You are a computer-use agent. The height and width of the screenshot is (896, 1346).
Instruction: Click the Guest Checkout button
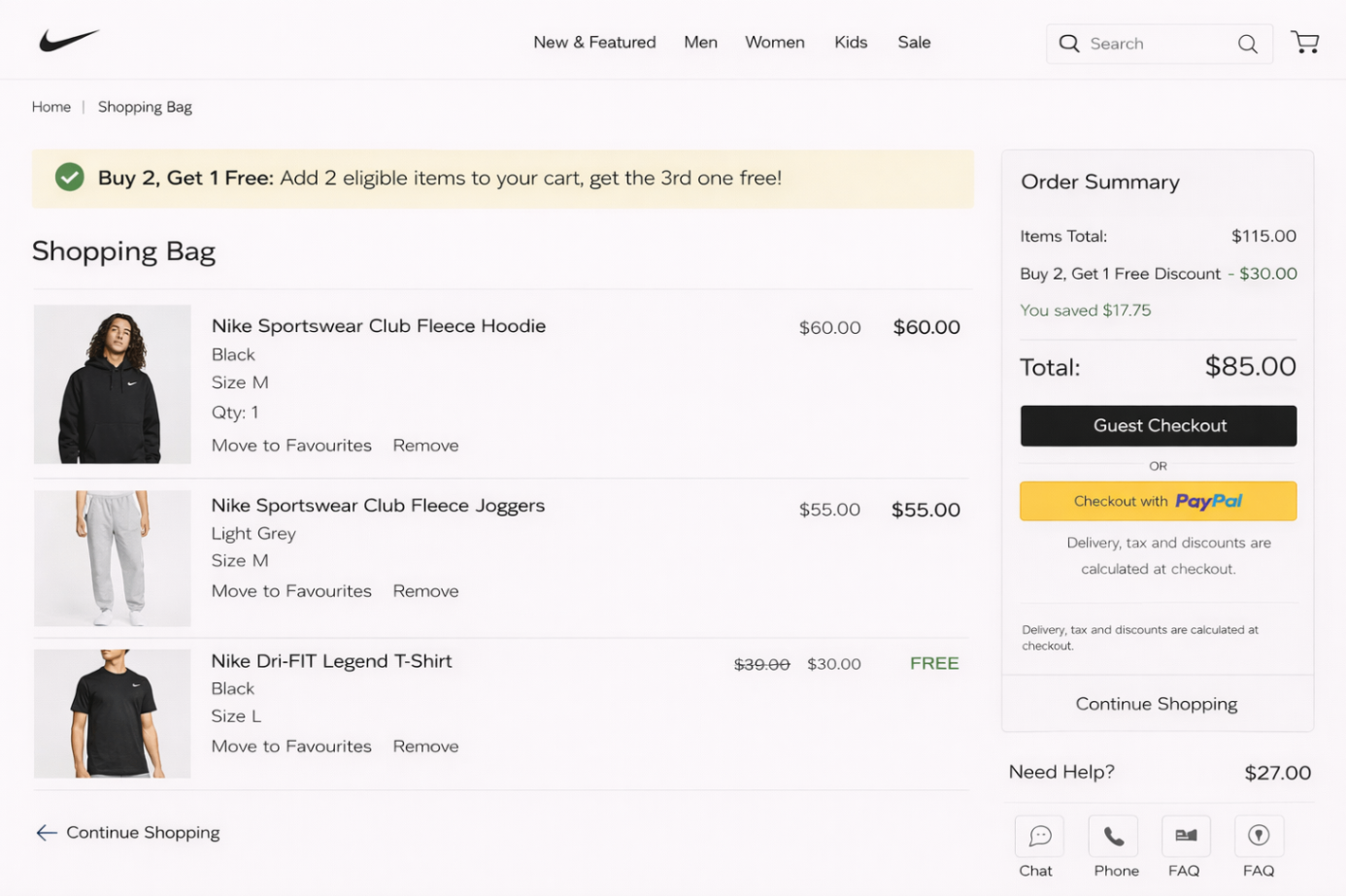(x=1157, y=425)
